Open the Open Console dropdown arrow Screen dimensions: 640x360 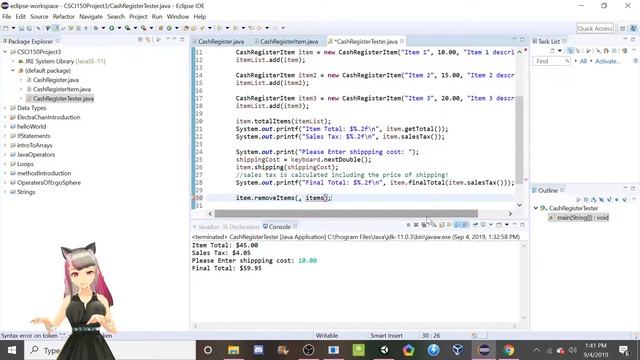coord(507,224)
